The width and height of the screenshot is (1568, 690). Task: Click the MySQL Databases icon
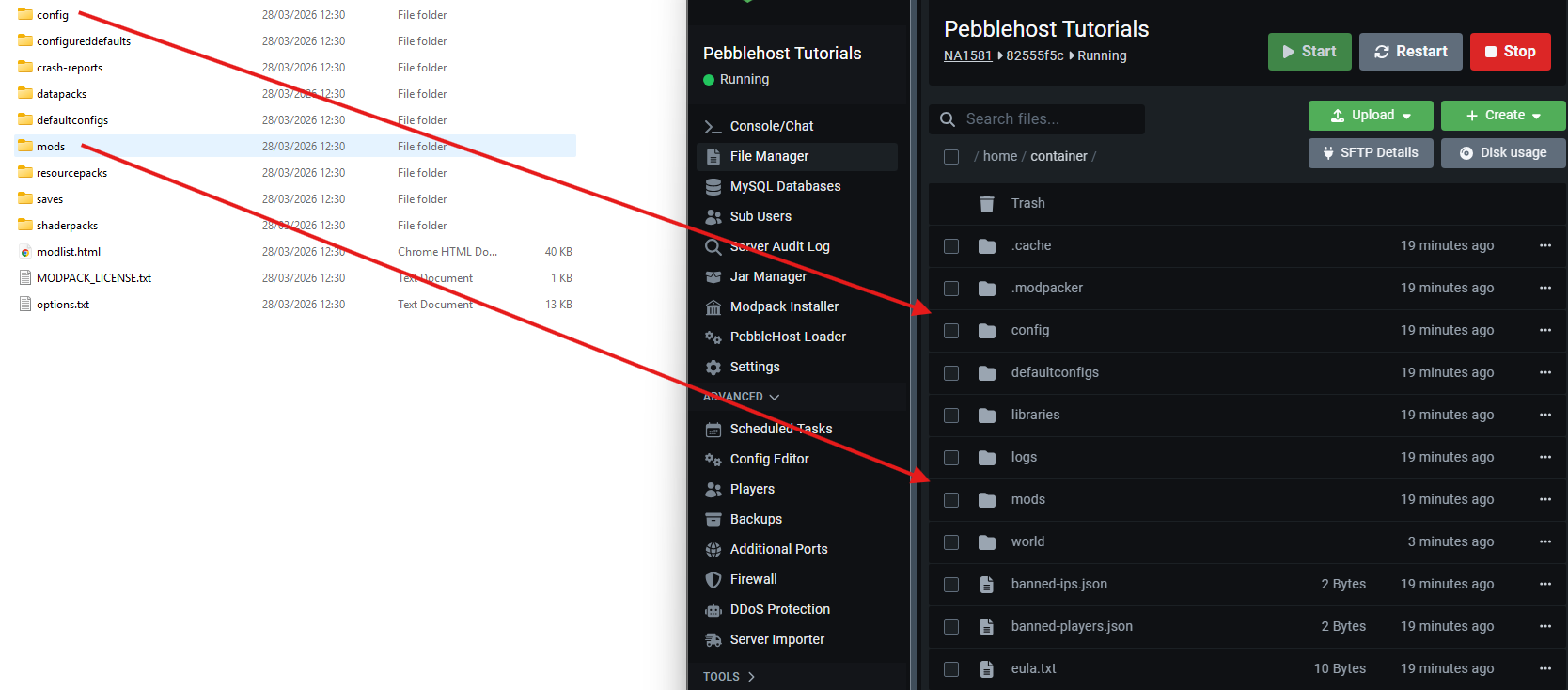[713, 187]
